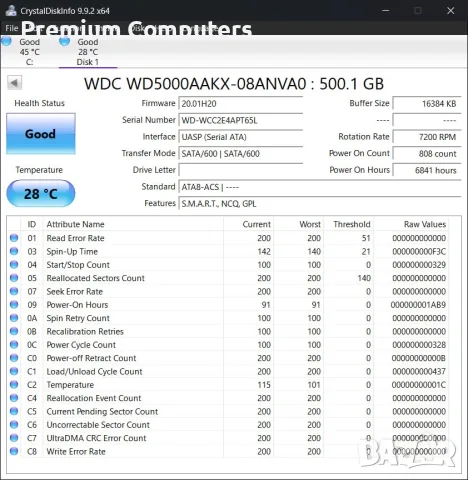Click the ID column header
The height and width of the screenshot is (480, 468).
pyautogui.click(x=32, y=224)
